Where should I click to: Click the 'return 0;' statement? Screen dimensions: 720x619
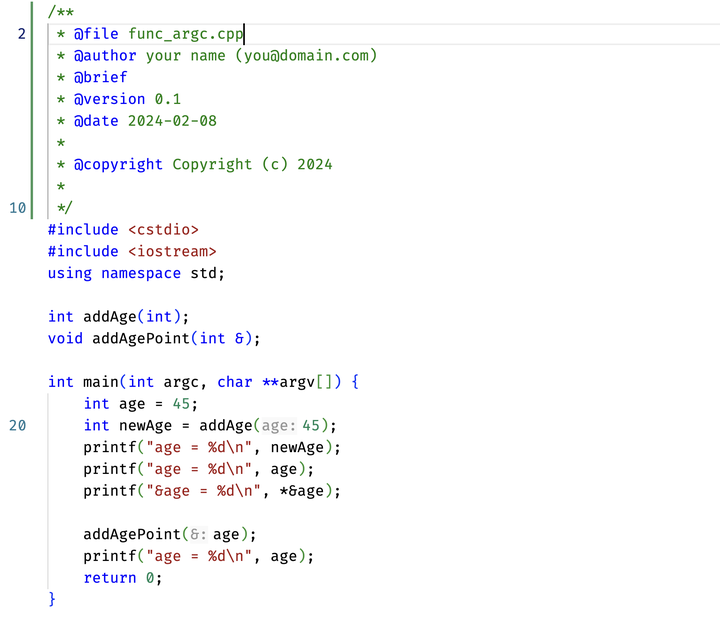(123, 578)
